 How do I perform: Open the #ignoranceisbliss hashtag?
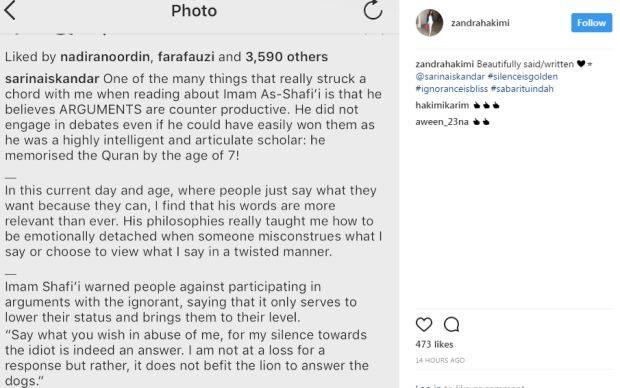point(452,89)
